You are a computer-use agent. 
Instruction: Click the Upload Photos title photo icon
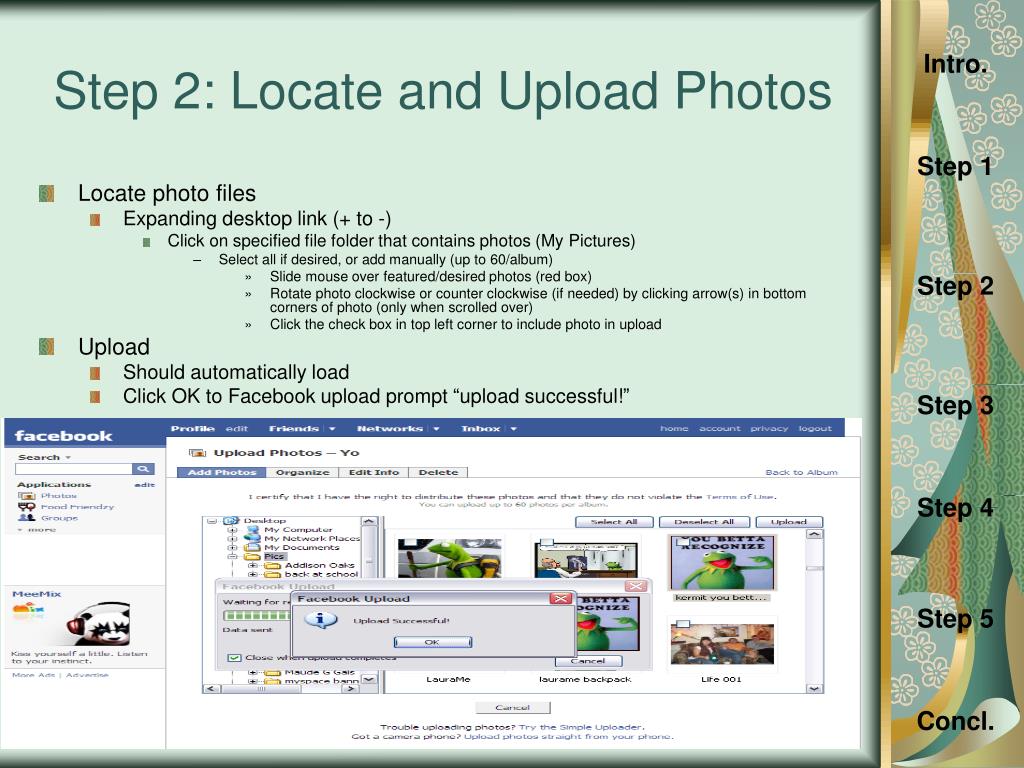(197, 453)
